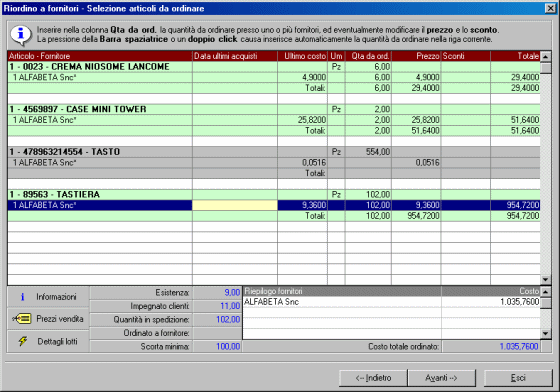
Task: Click the Qta da ord. column header
Action: tap(368, 56)
